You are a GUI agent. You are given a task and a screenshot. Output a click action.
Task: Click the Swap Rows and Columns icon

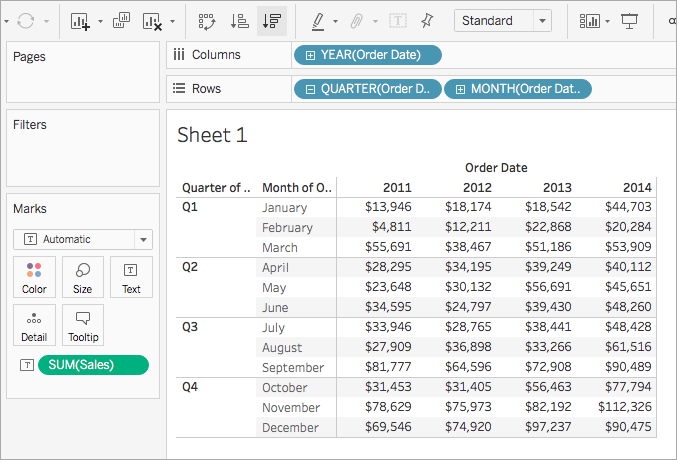(x=206, y=21)
